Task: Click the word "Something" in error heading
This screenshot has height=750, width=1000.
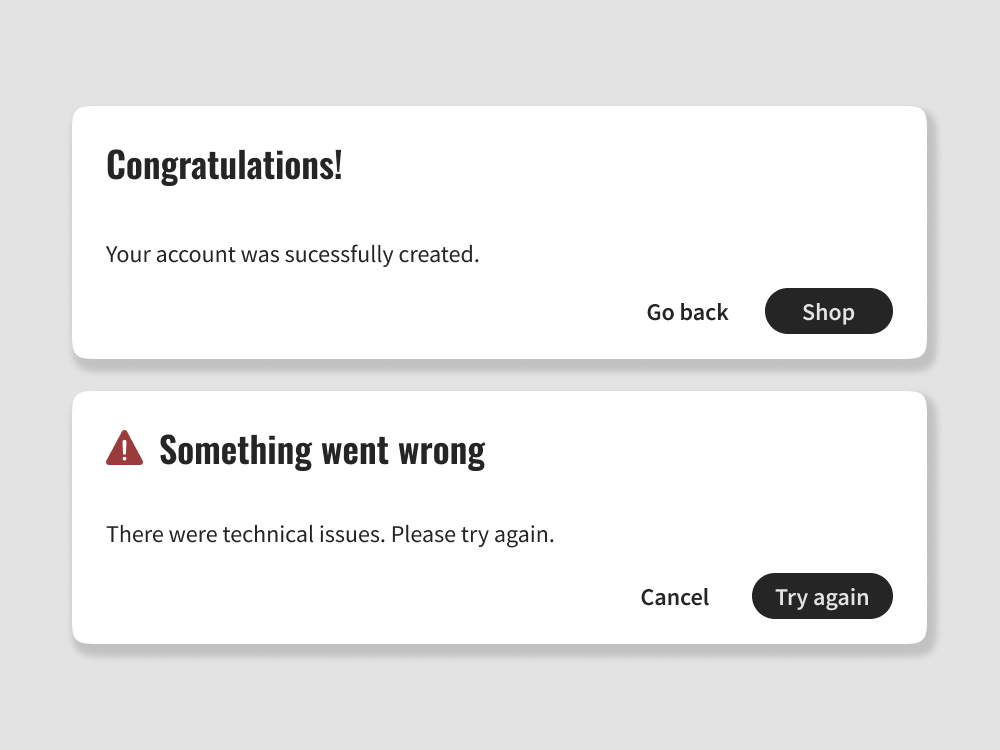Action: coord(236,450)
